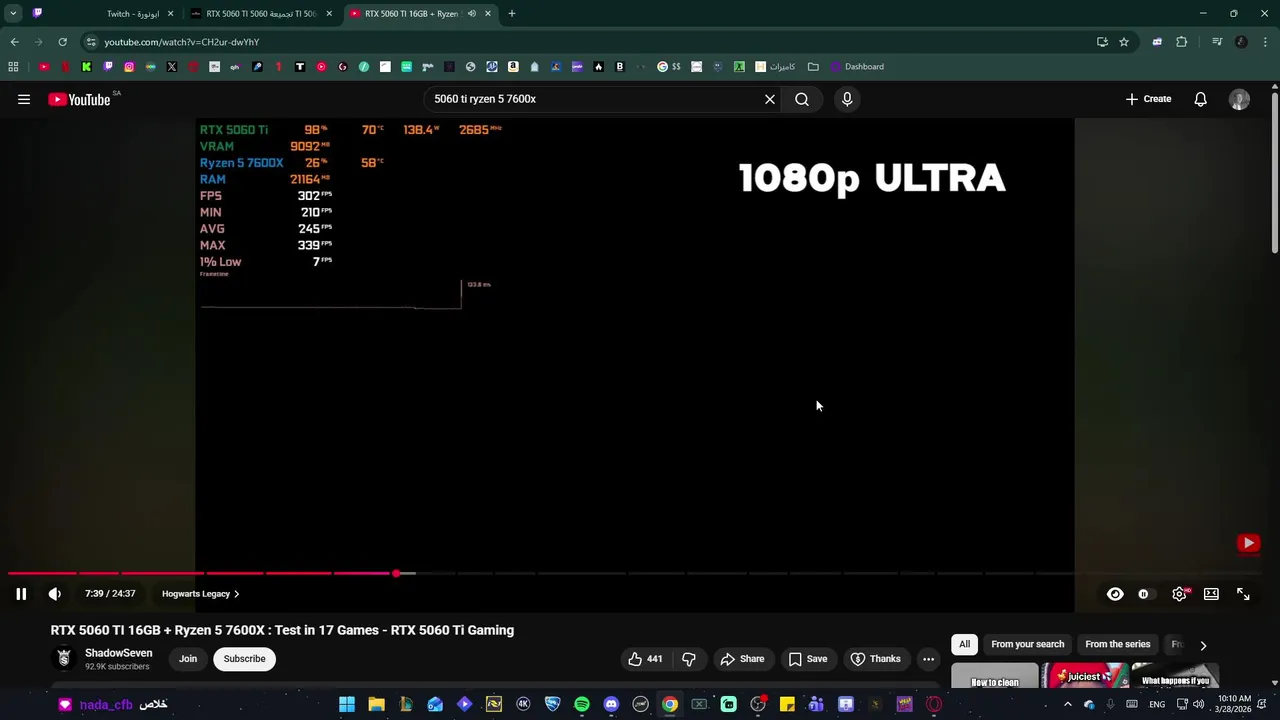This screenshot has width=1280, height=720.
Task: Click the red progress scrubber handle
Action: tap(397, 573)
